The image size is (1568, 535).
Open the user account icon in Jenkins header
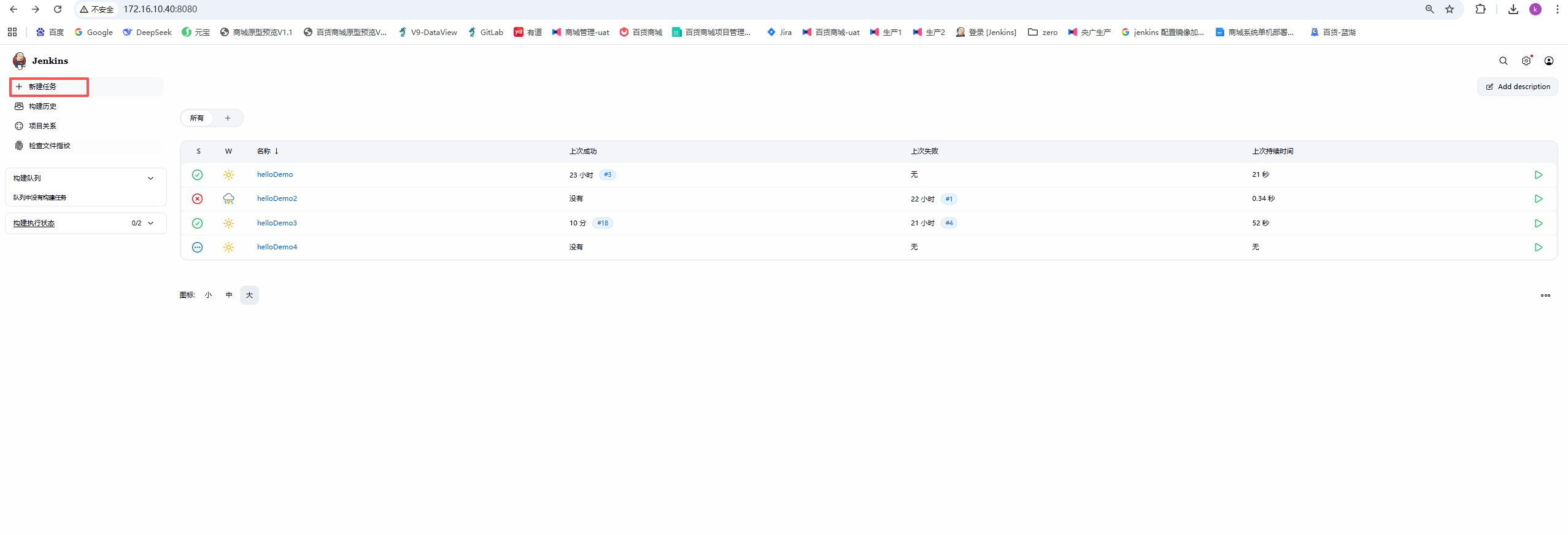(1549, 61)
